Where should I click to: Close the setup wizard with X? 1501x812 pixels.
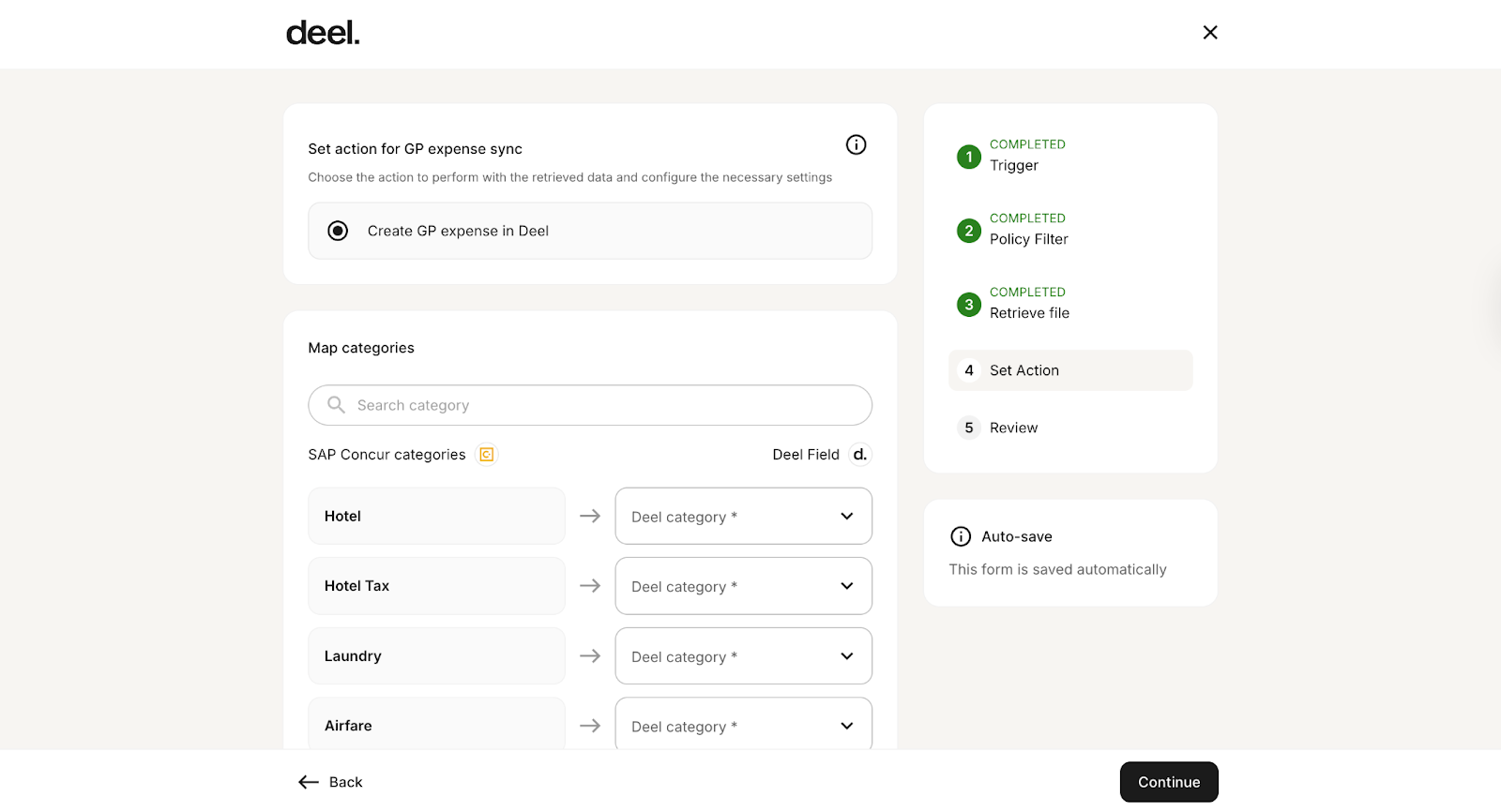pyautogui.click(x=1210, y=33)
